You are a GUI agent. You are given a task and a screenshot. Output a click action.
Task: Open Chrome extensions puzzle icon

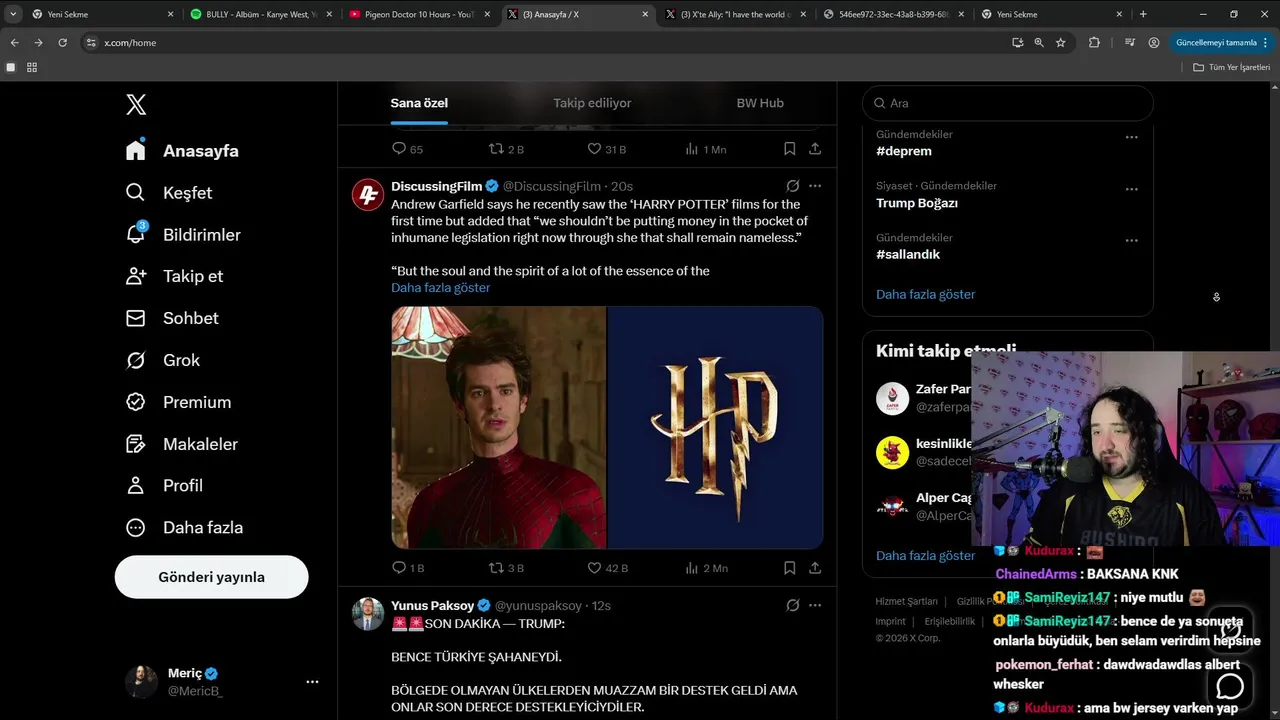pos(1094,43)
